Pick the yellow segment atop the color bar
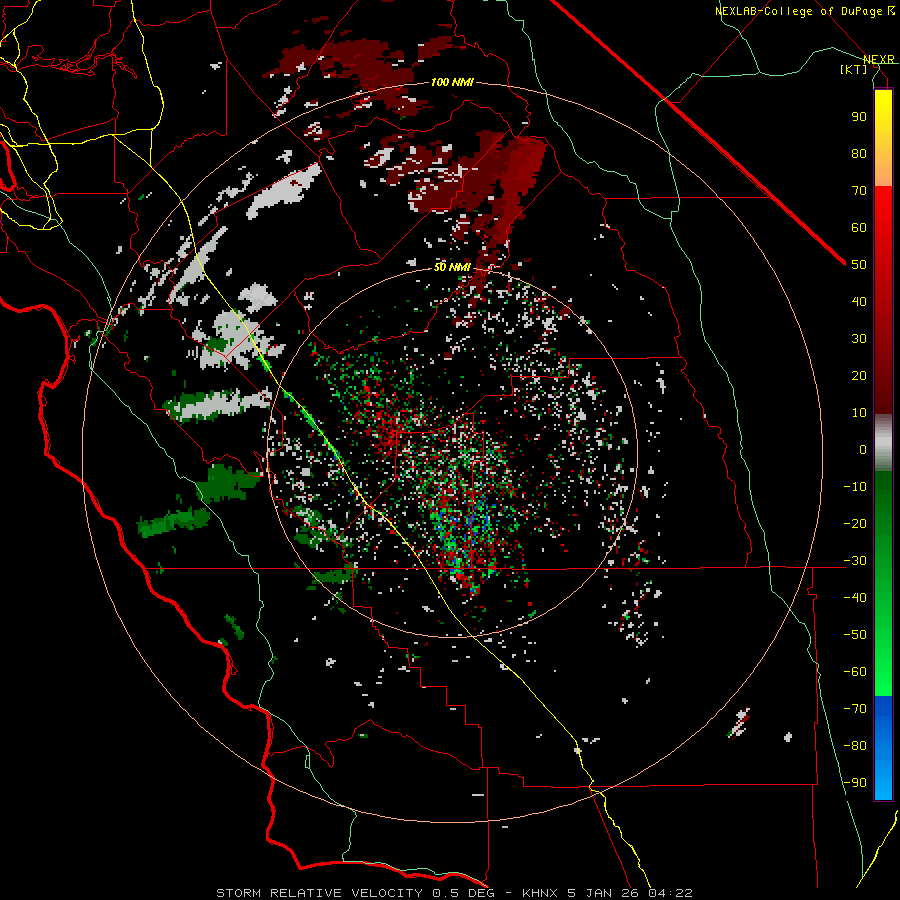This screenshot has width=900, height=900. [x=883, y=138]
